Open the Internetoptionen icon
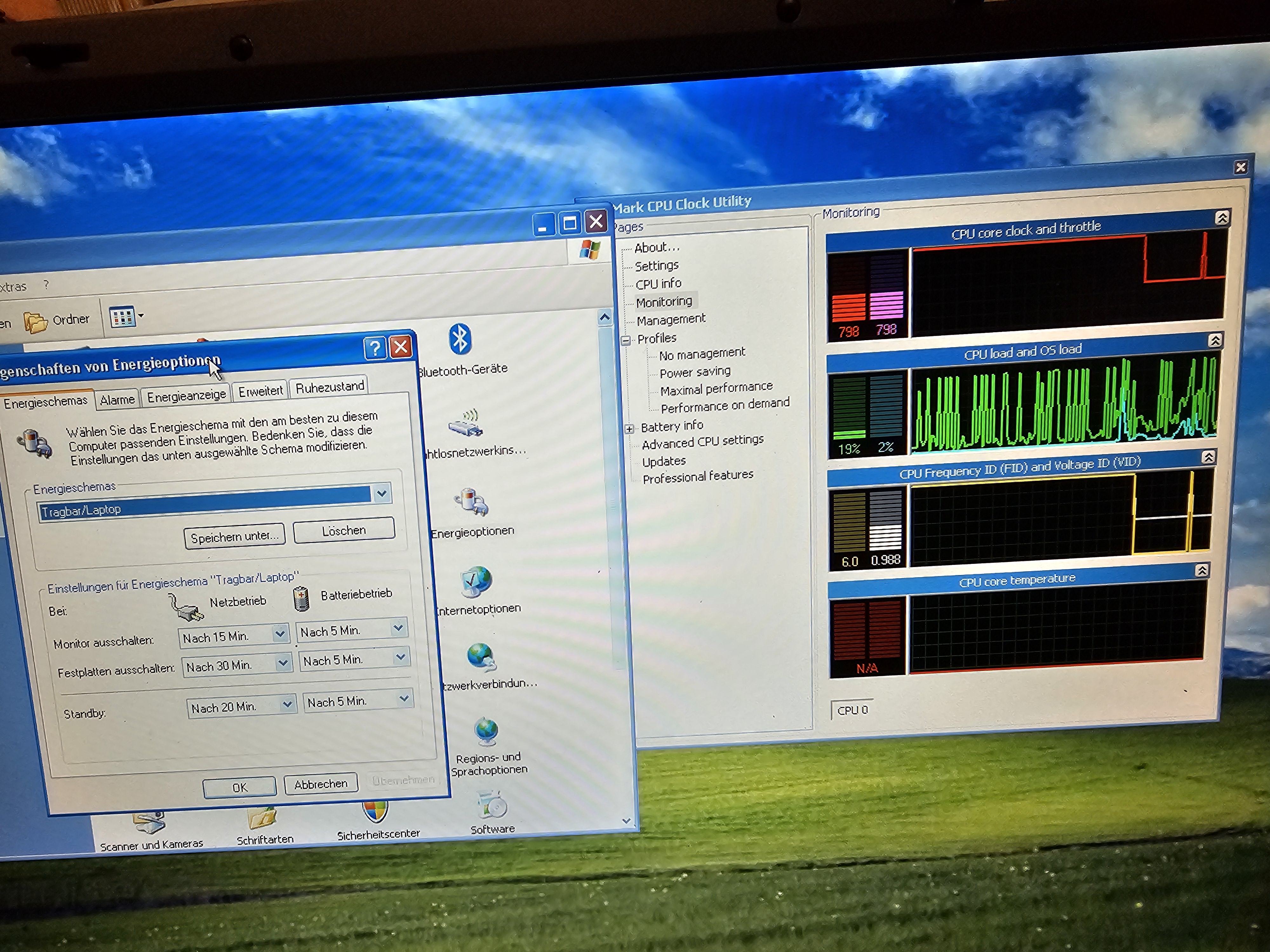 (x=477, y=582)
